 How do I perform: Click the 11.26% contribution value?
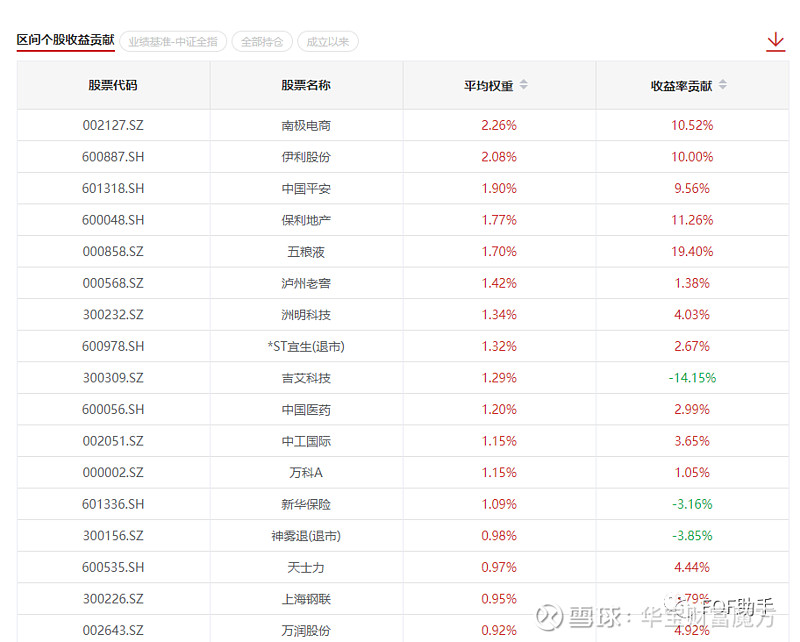pos(692,220)
